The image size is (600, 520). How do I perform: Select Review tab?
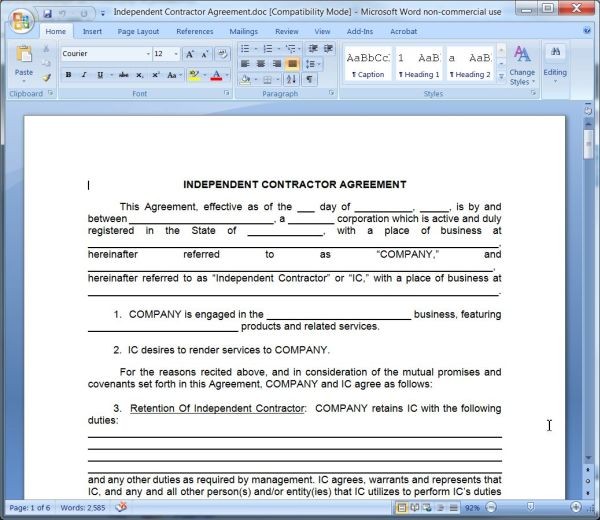pyautogui.click(x=287, y=31)
